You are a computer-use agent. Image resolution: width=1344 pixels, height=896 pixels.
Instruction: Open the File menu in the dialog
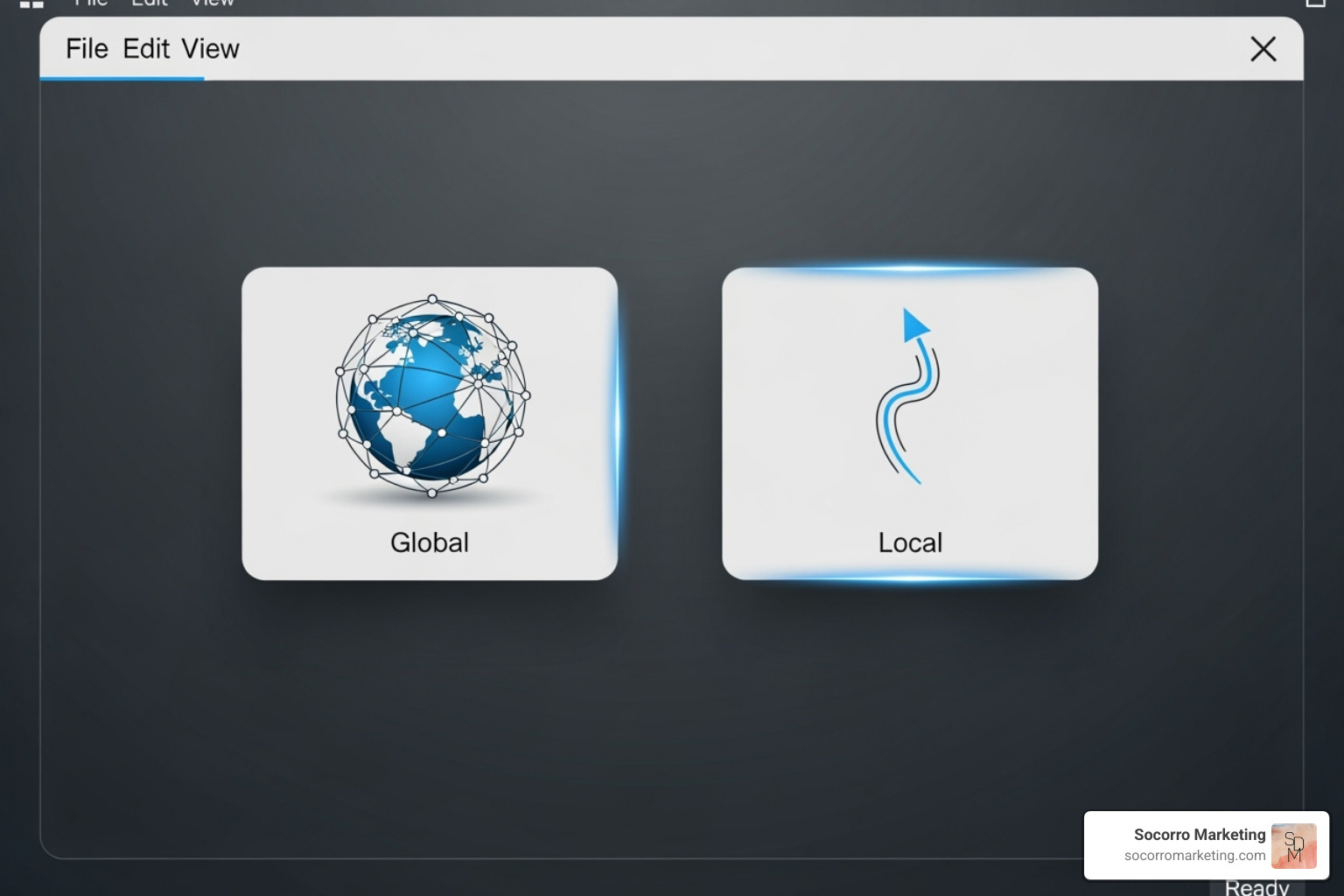[87, 49]
